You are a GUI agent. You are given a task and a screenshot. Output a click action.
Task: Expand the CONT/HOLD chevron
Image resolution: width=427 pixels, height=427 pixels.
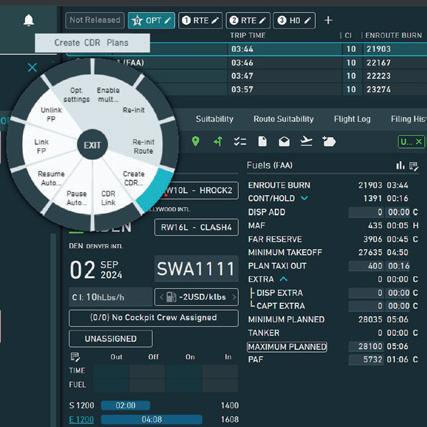304,198
